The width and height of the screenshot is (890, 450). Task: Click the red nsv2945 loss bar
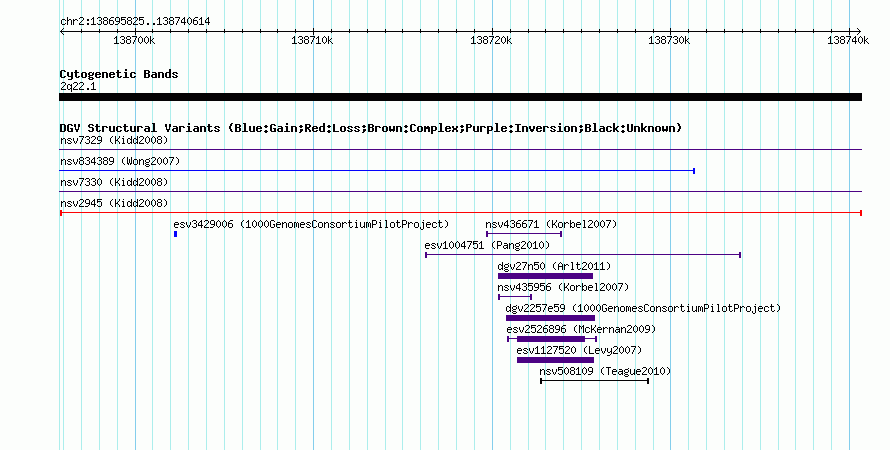coord(461,213)
